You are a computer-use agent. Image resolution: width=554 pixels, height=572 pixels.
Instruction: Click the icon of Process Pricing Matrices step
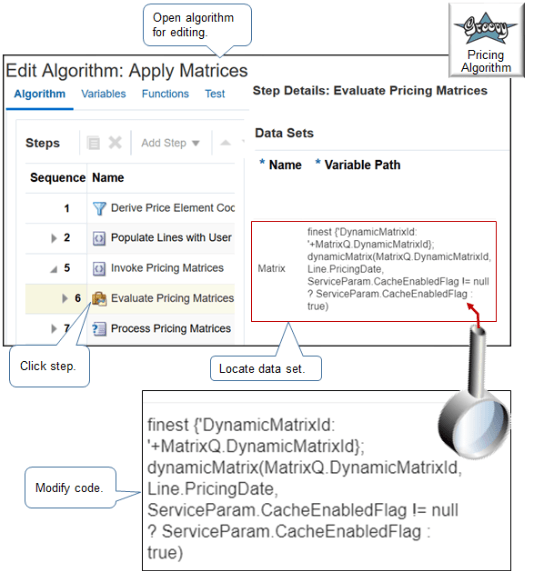pos(99,329)
